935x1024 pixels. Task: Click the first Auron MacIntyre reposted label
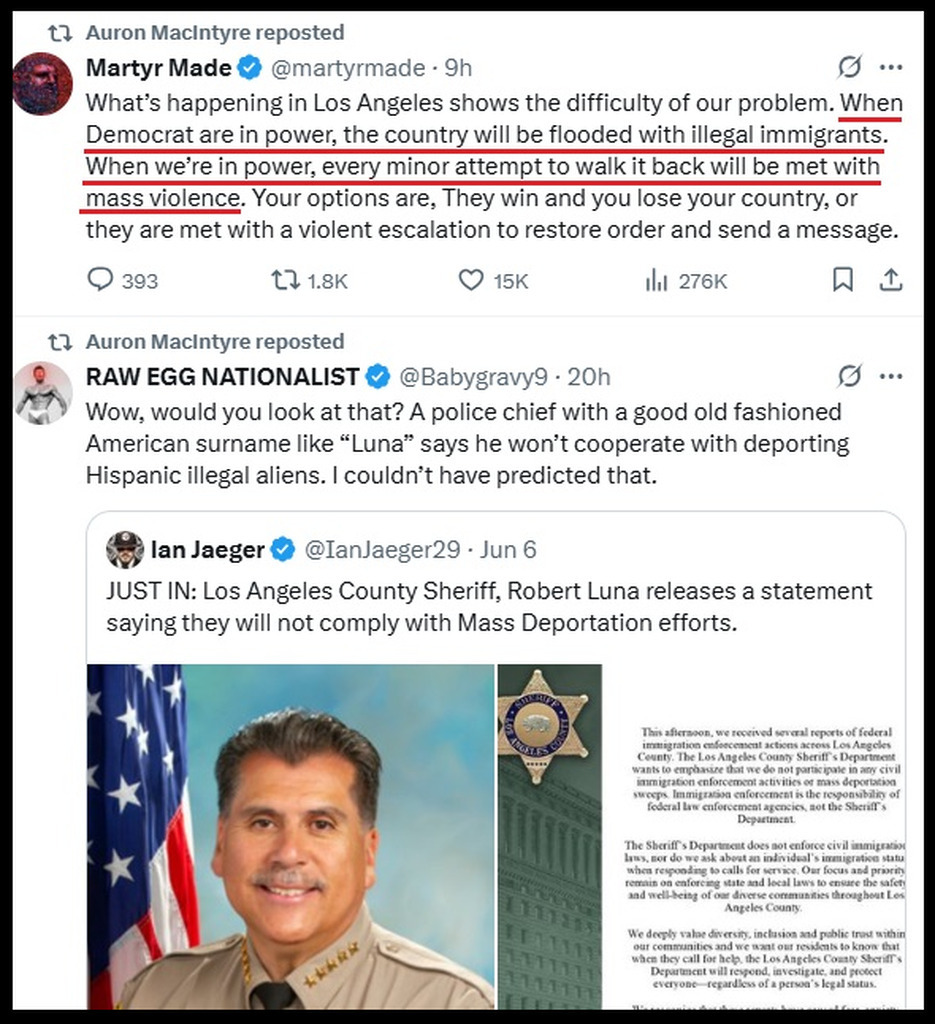click(x=214, y=32)
